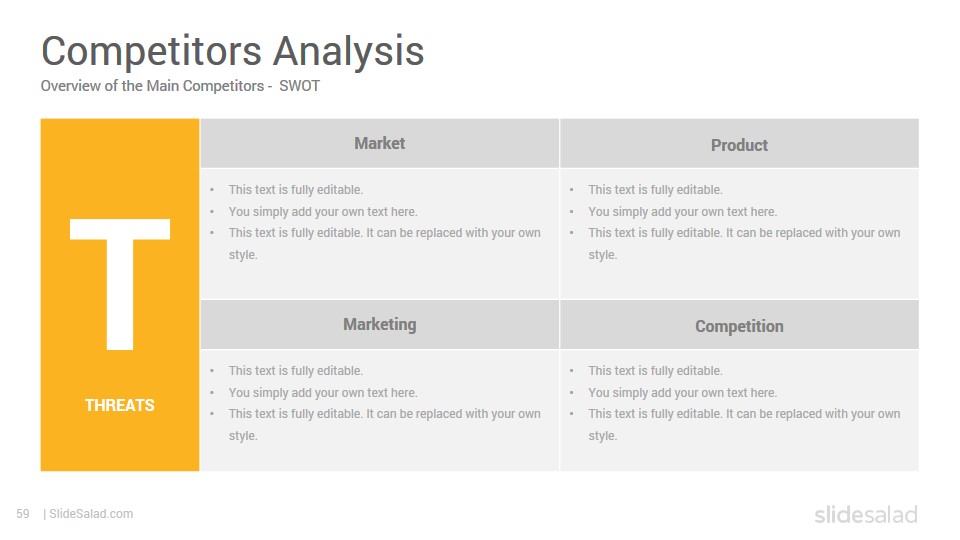Click the large white T letter
The height and width of the screenshot is (540, 960).
tap(120, 284)
